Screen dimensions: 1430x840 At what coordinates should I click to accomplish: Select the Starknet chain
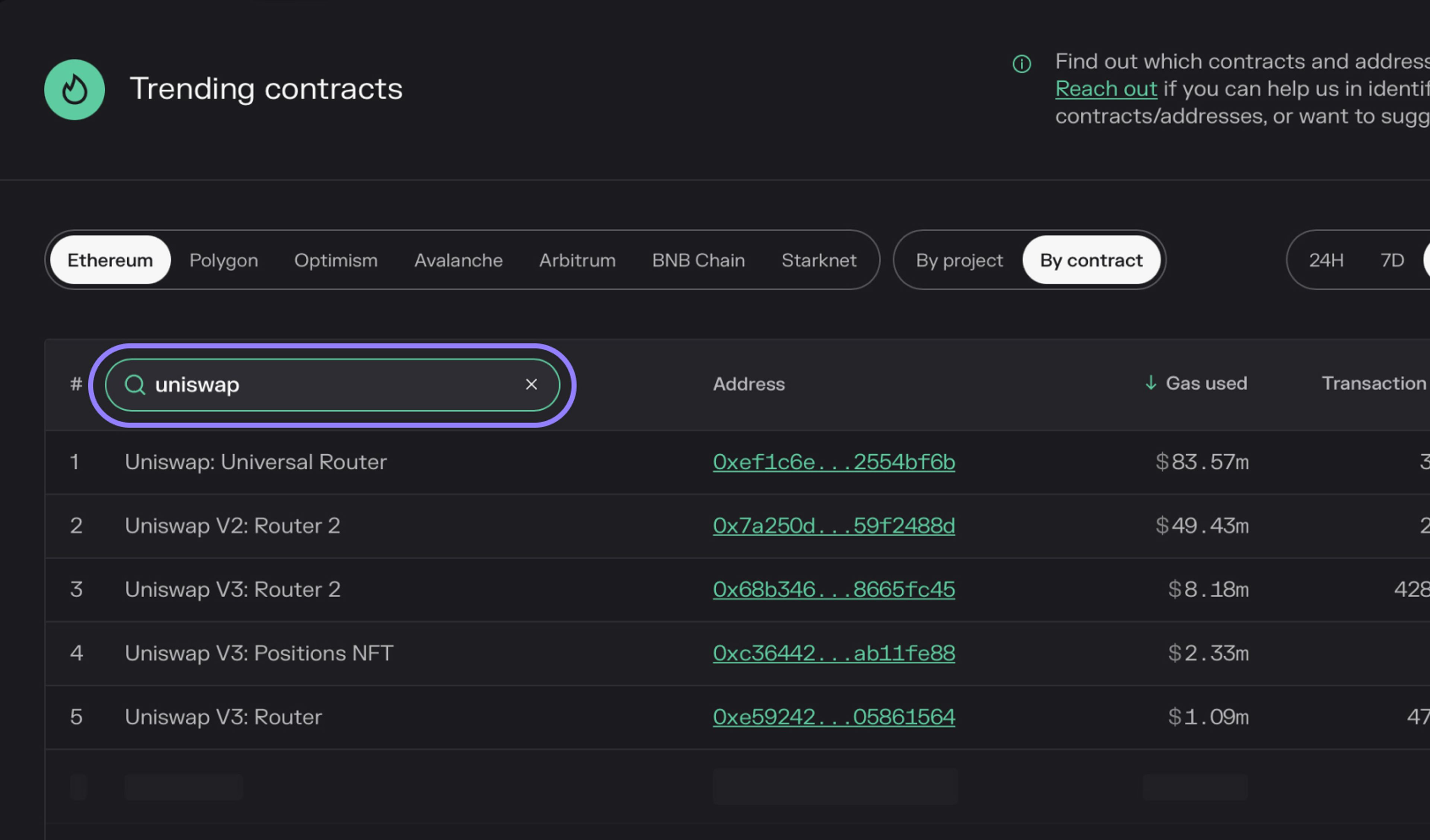818,260
